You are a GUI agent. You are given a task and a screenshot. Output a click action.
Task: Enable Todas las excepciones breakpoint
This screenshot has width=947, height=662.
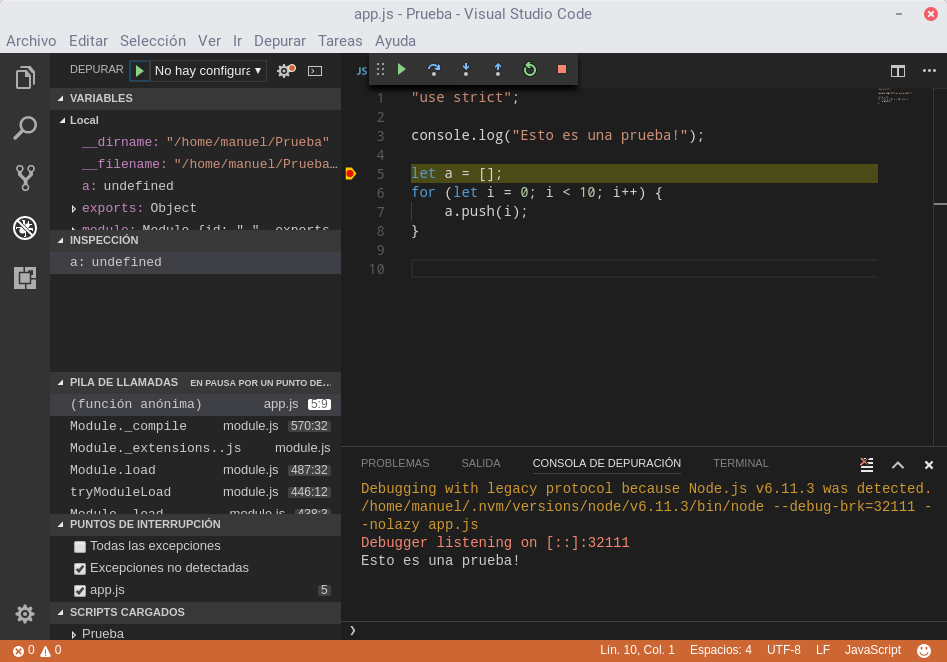80,547
